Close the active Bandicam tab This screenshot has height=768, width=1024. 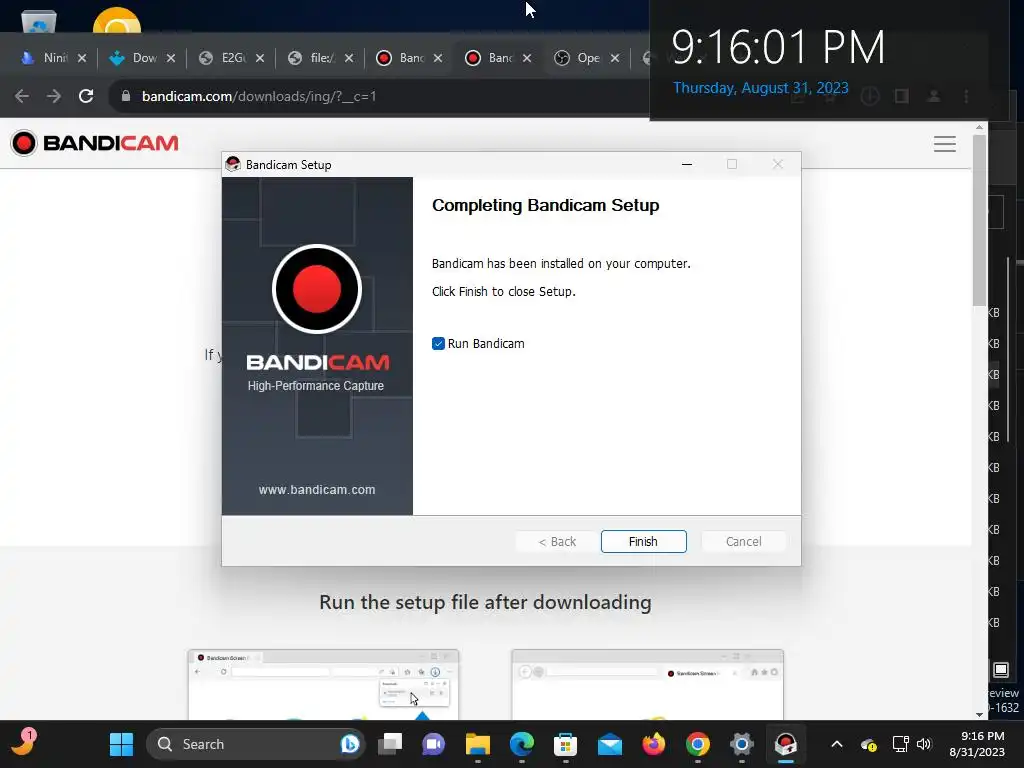pos(526,58)
